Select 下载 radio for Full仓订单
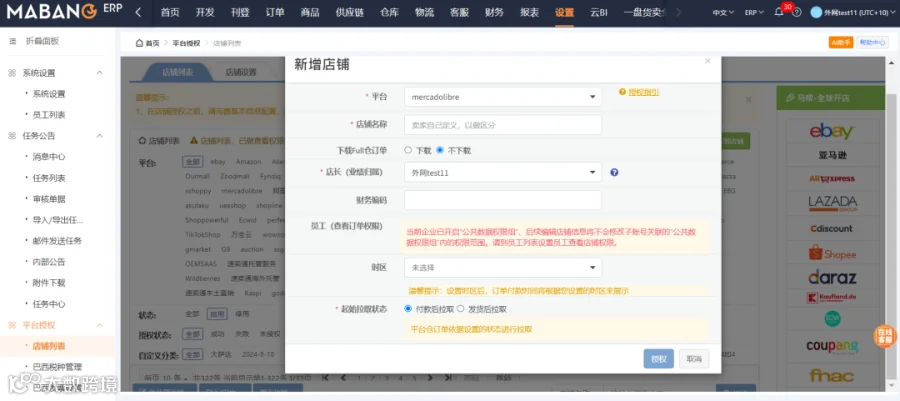 [408, 150]
